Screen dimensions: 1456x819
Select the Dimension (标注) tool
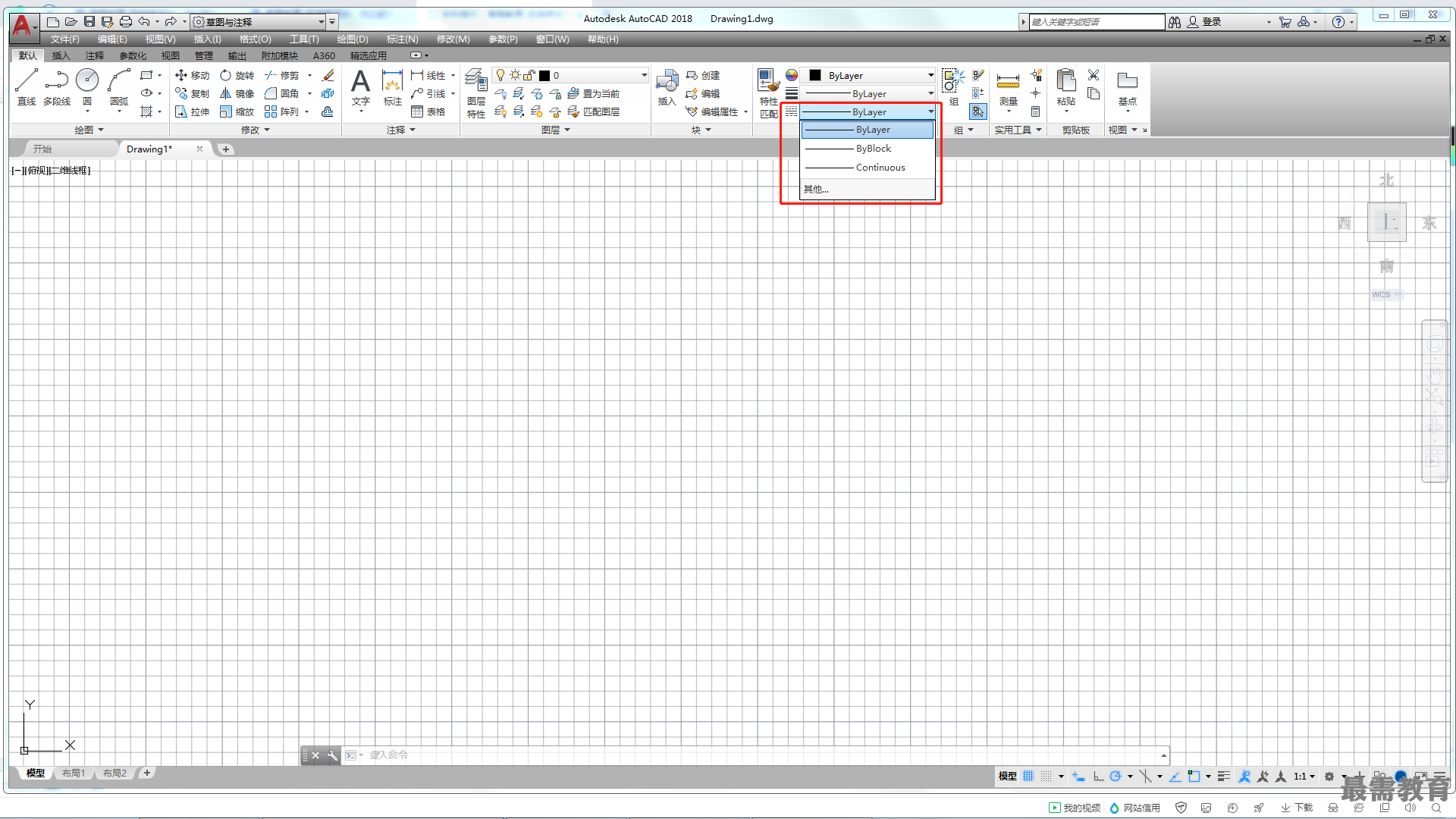(x=392, y=86)
